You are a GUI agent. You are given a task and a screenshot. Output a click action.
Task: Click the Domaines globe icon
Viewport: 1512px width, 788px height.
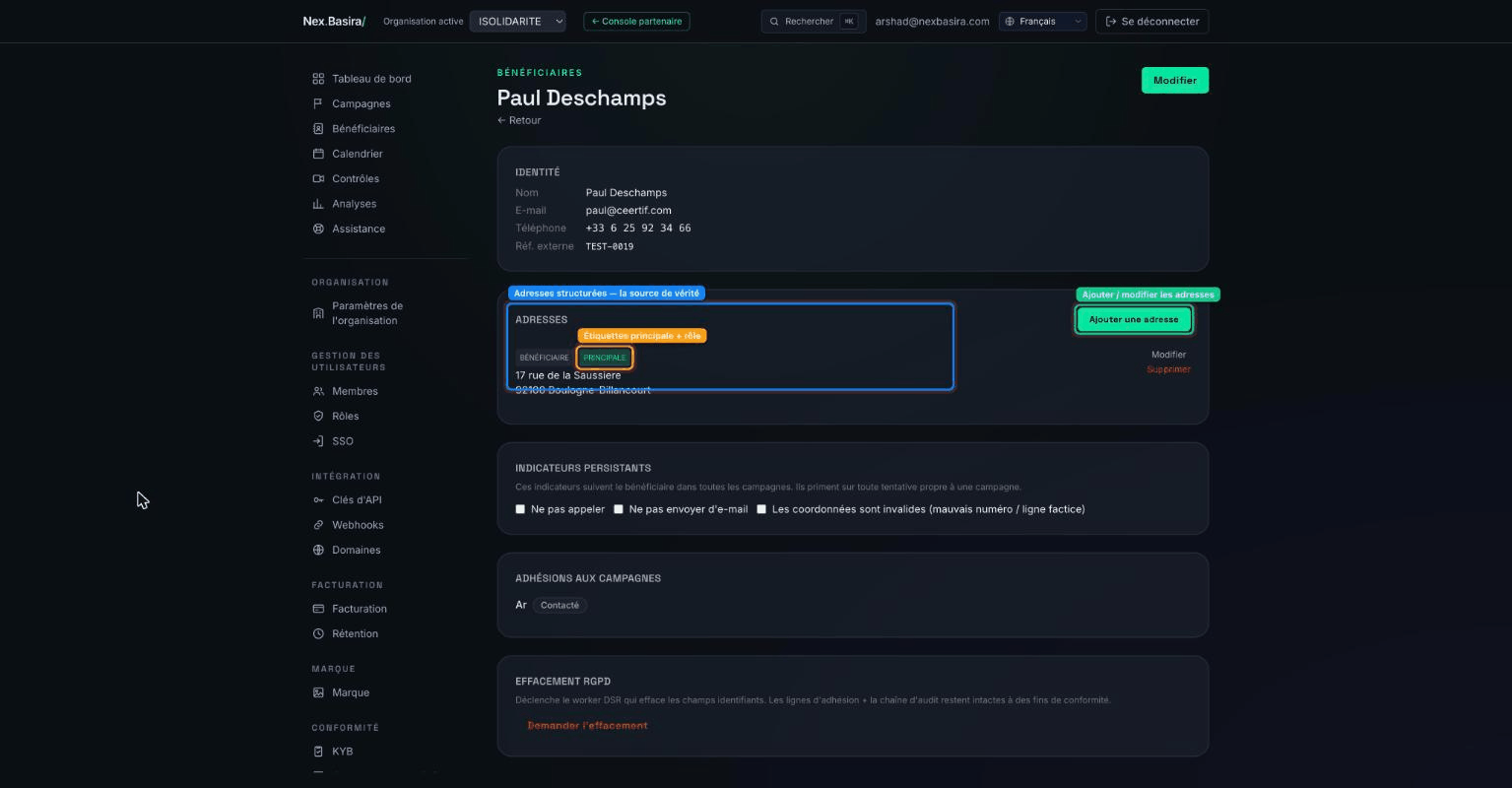[318, 550]
